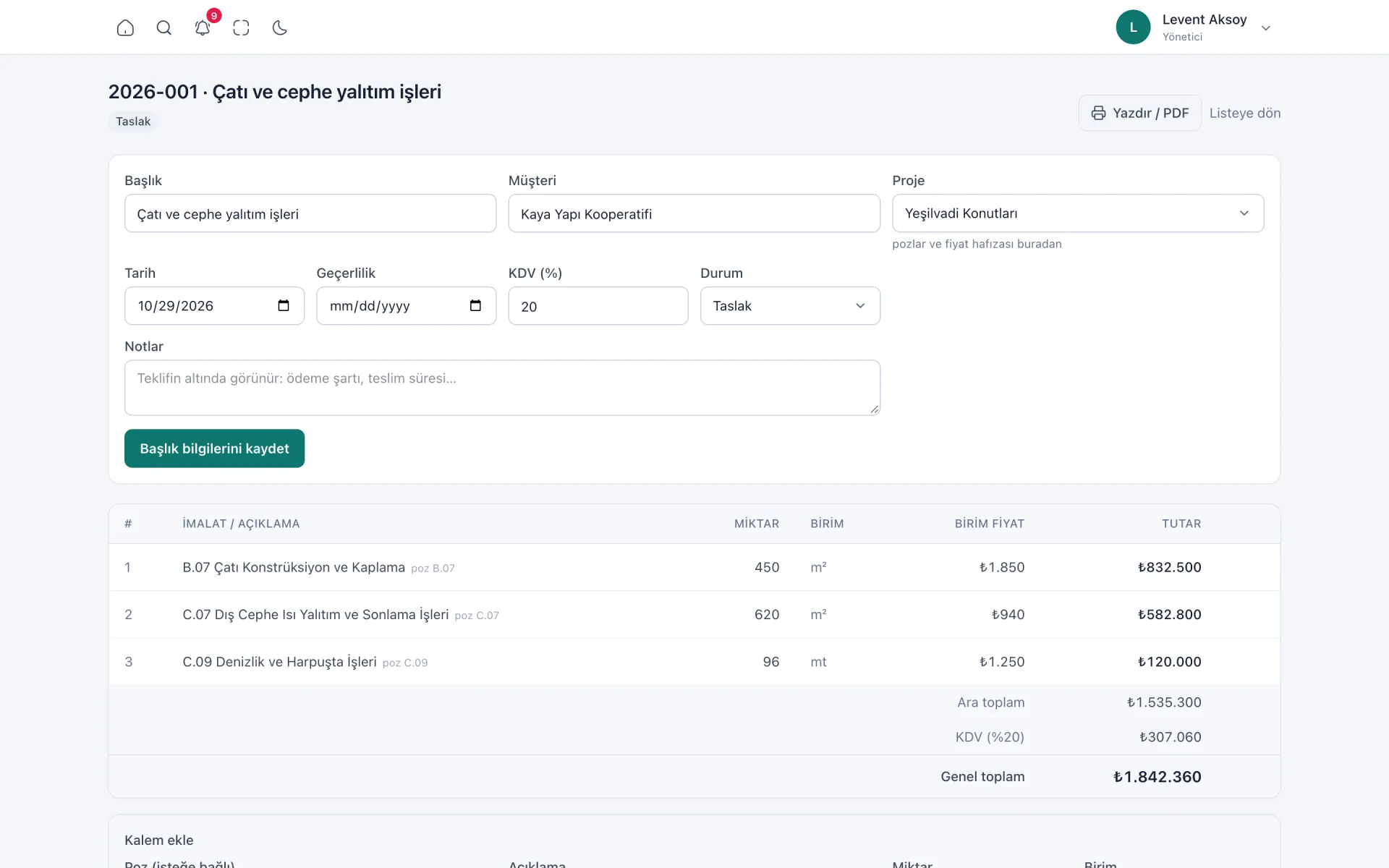This screenshot has width=1389, height=868.
Task: Click the Tarih date field 10/29/2026
Action: tap(214, 306)
